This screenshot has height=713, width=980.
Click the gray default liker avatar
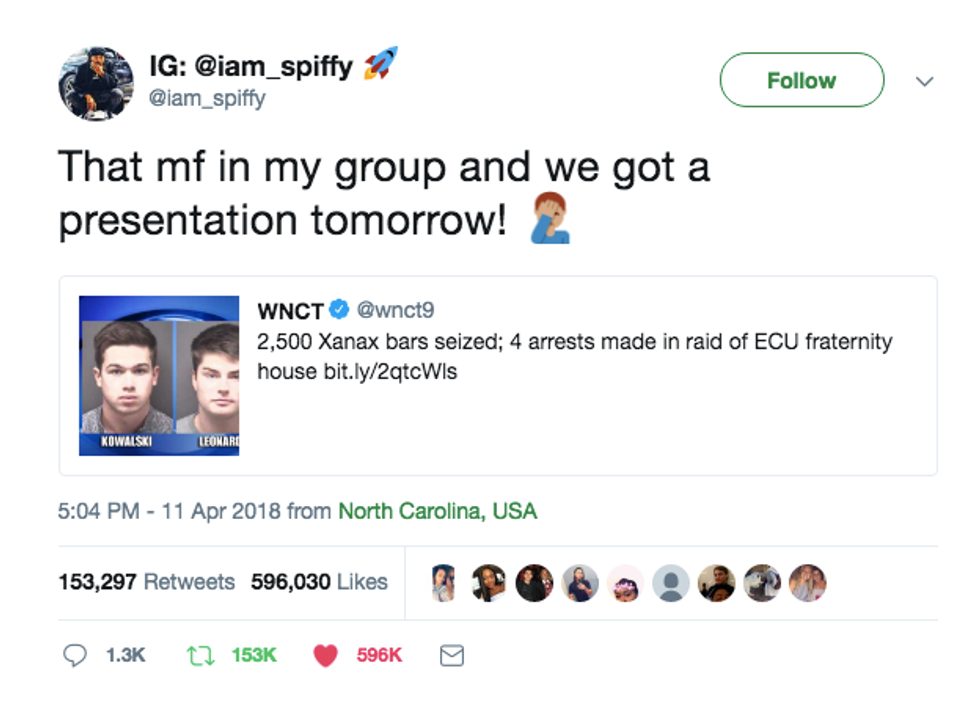pos(670,582)
